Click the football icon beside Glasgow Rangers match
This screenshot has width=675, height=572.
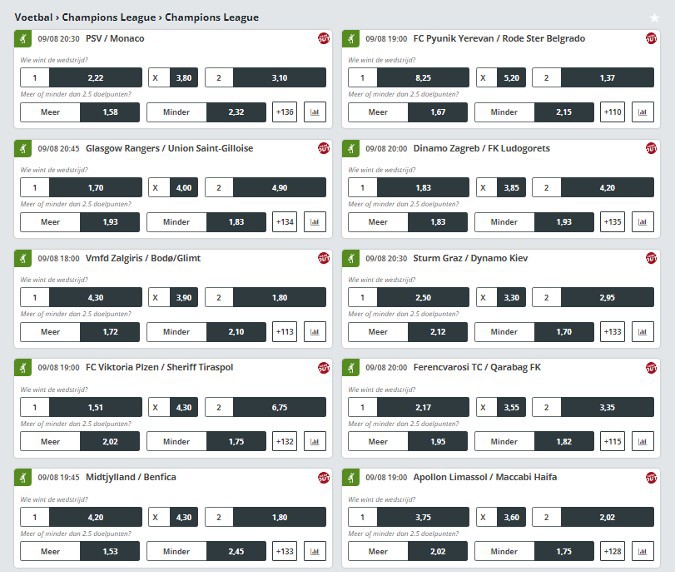24,148
